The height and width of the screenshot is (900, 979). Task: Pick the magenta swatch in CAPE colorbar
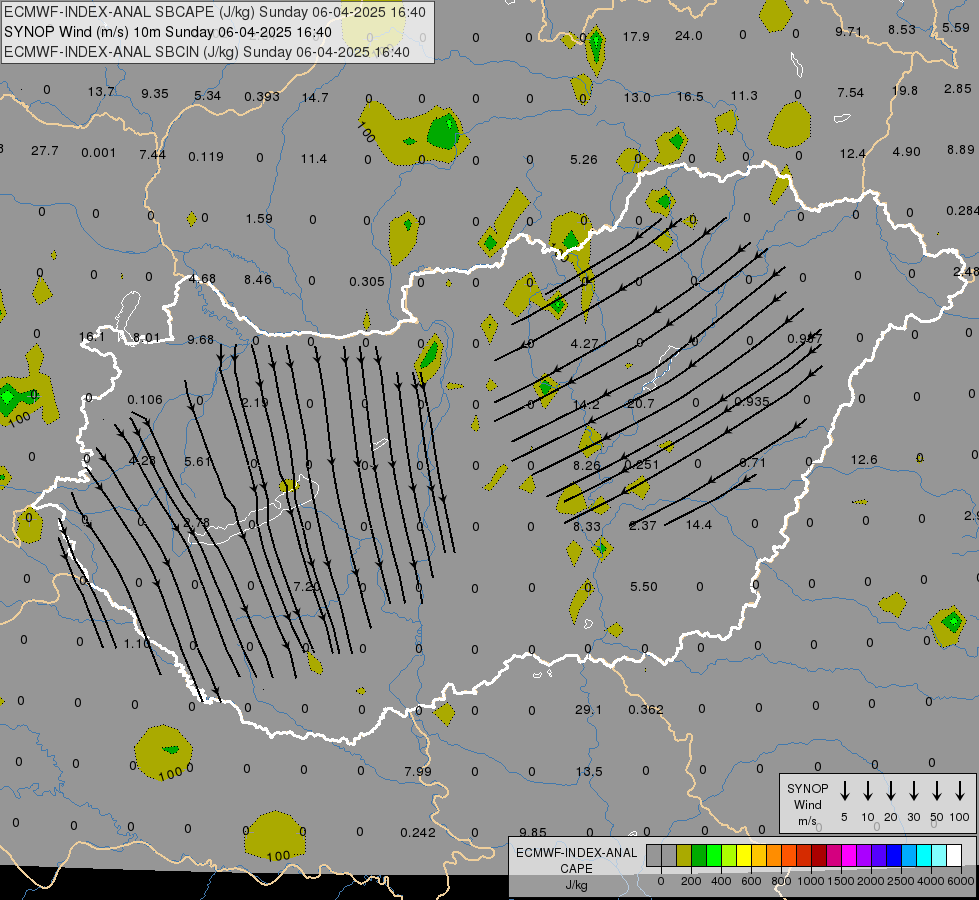coord(849,856)
